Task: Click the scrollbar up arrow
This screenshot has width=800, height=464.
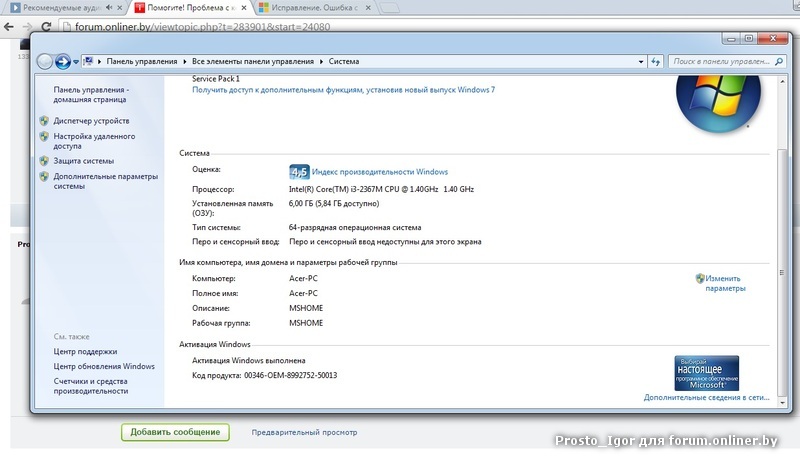Action: pyautogui.click(x=783, y=81)
